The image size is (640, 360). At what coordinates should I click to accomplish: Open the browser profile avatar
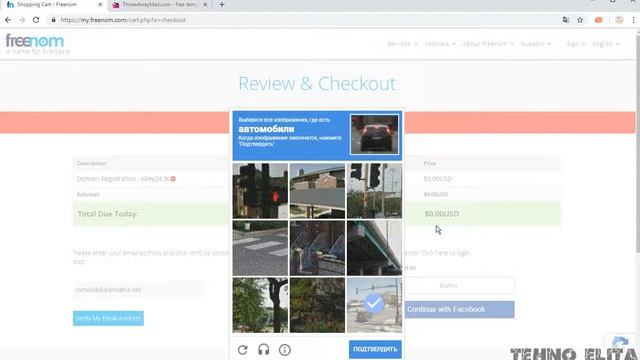click(x=619, y=20)
